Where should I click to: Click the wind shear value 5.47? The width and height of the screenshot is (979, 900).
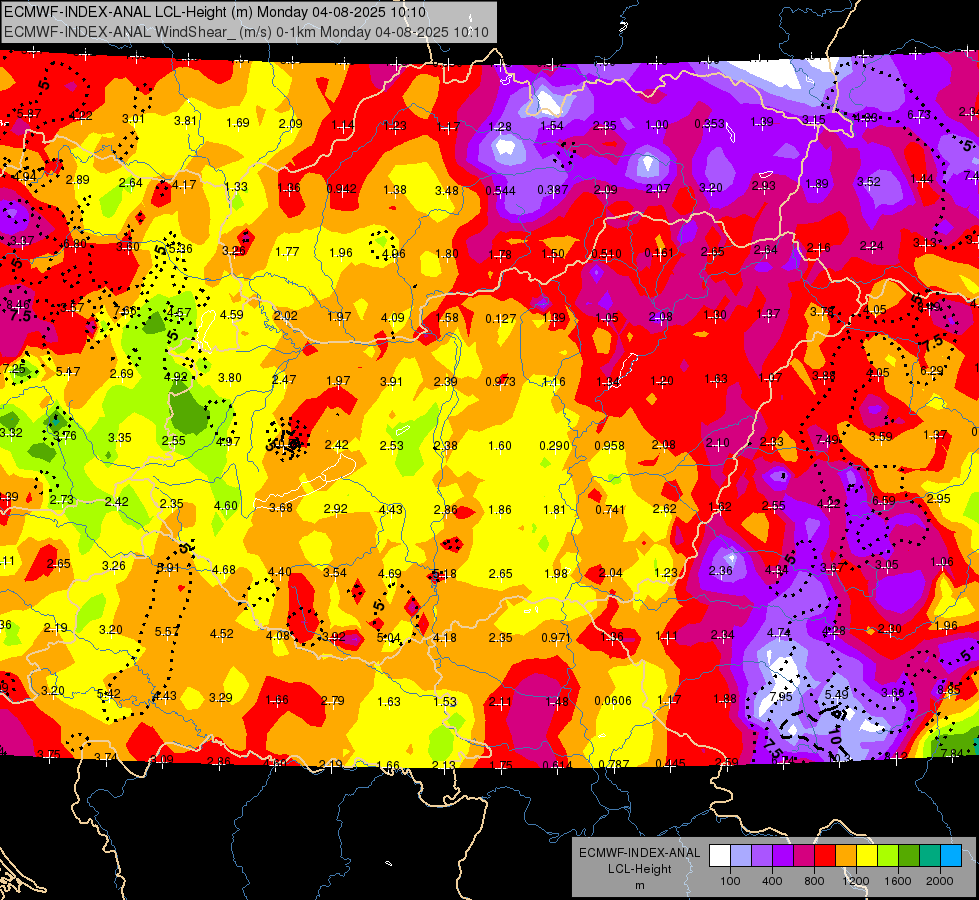[67, 372]
